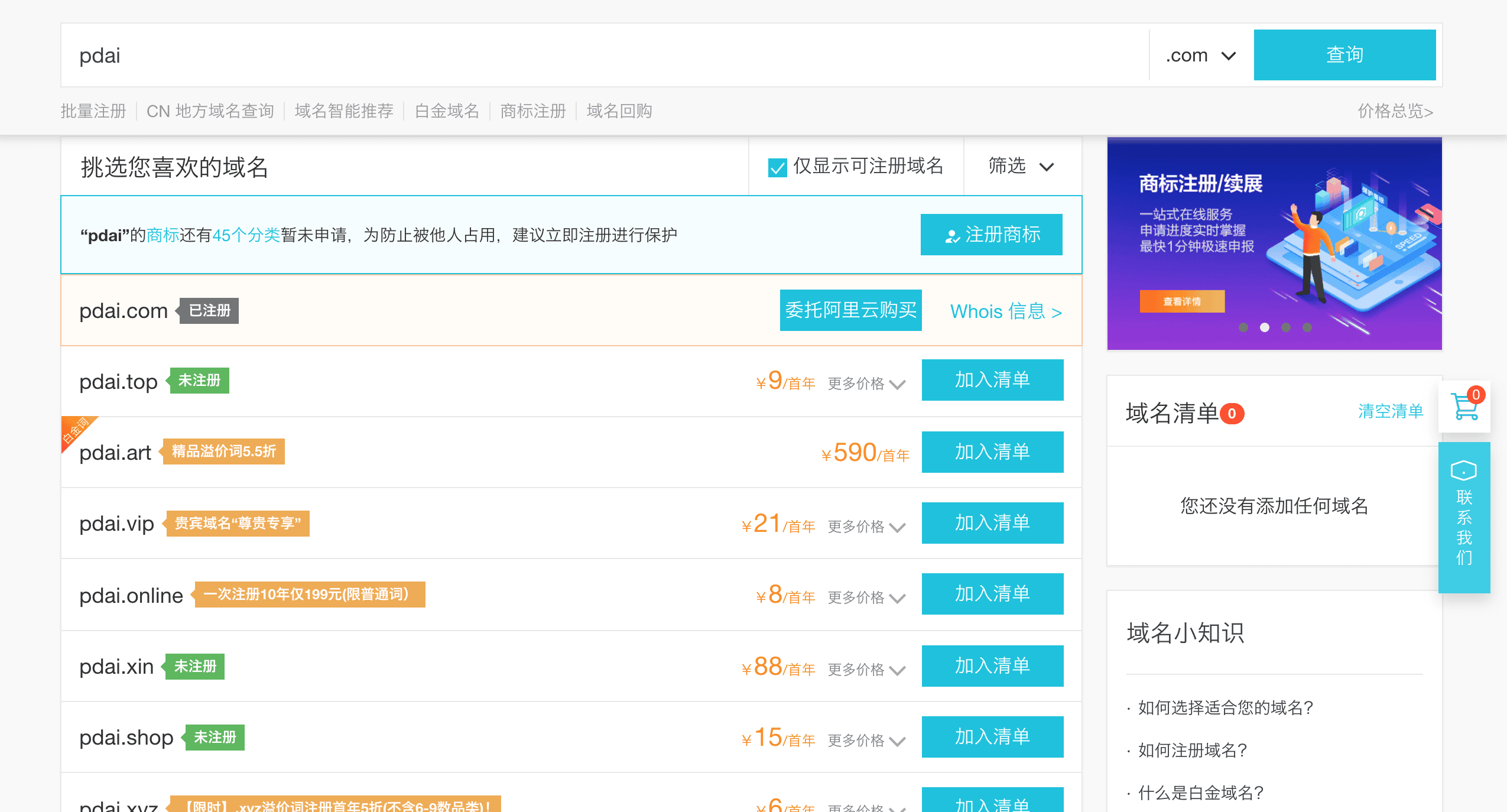Open the platinum domains menu link

pyautogui.click(x=447, y=111)
